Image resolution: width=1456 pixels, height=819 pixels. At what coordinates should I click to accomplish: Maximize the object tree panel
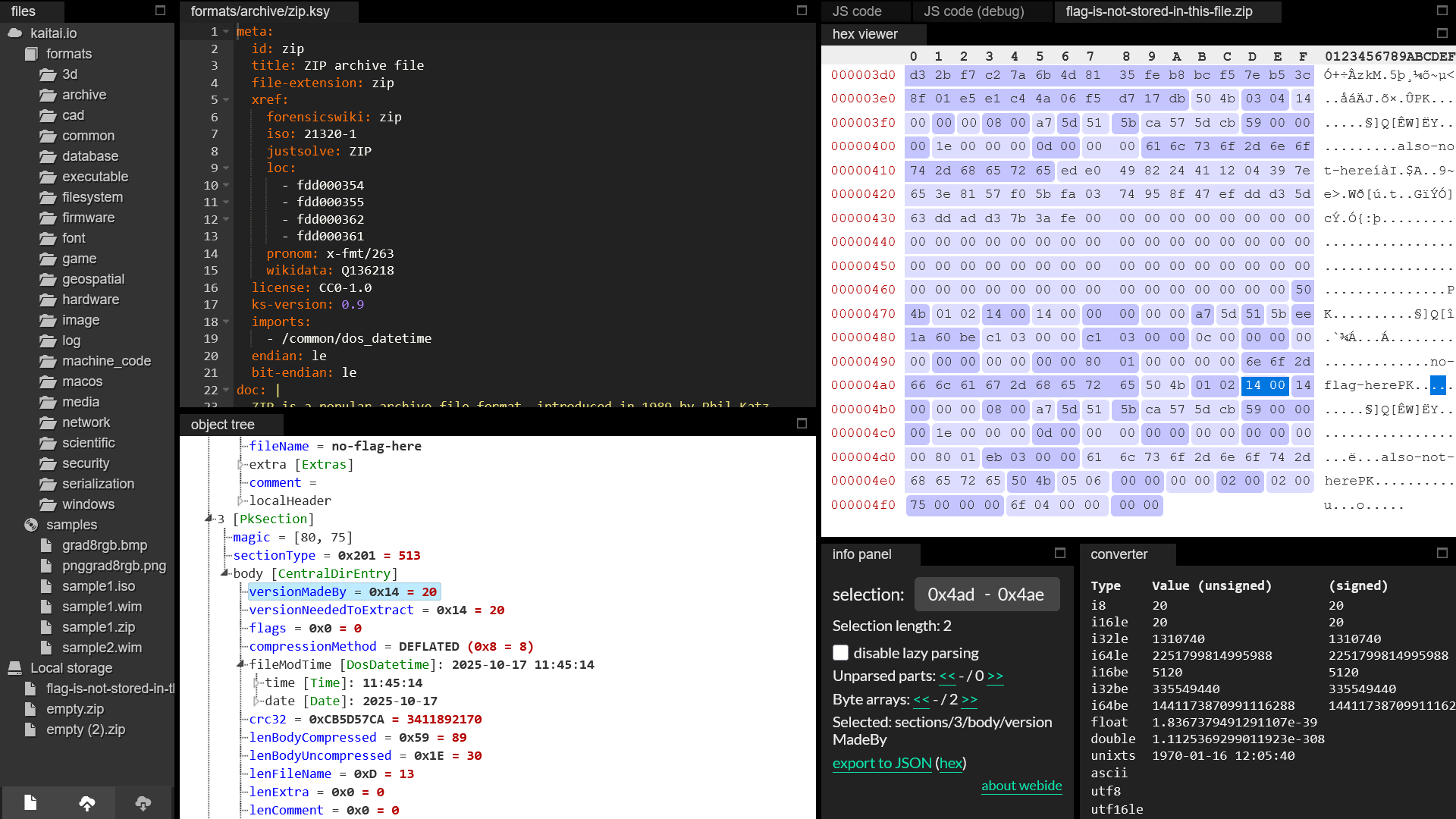click(x=802, y=423)
